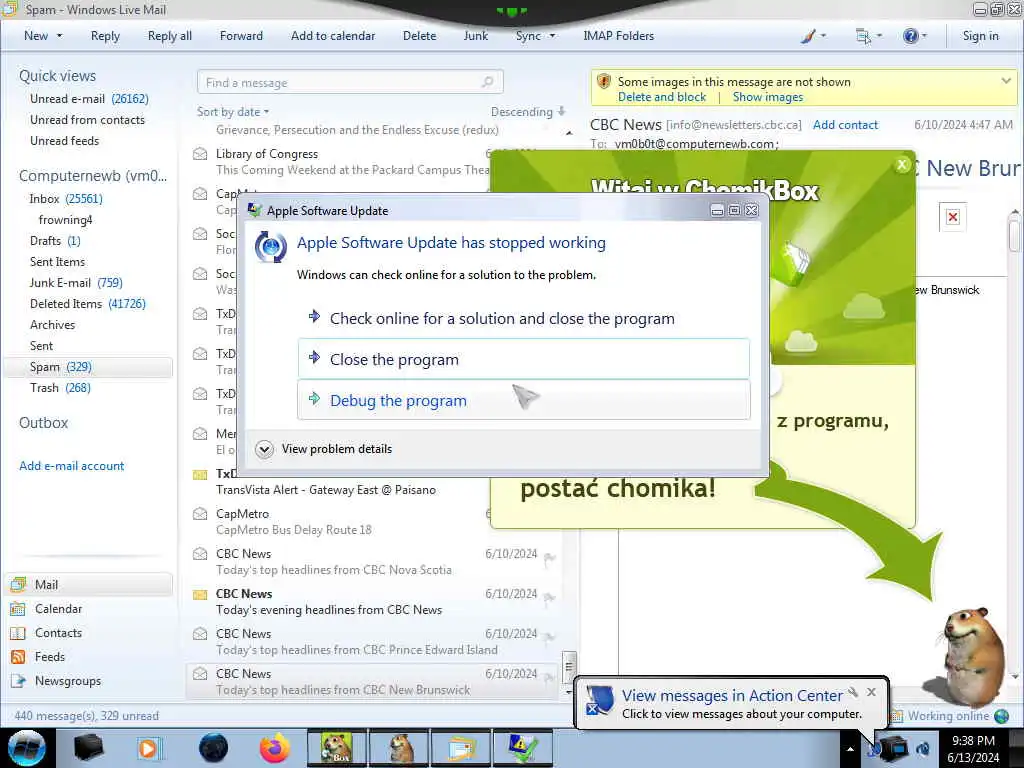This screenshot has width=1024, height=768.
Task: Close the ChomikBox green popup
Action: pyautogui.click(x=903, y=165)
